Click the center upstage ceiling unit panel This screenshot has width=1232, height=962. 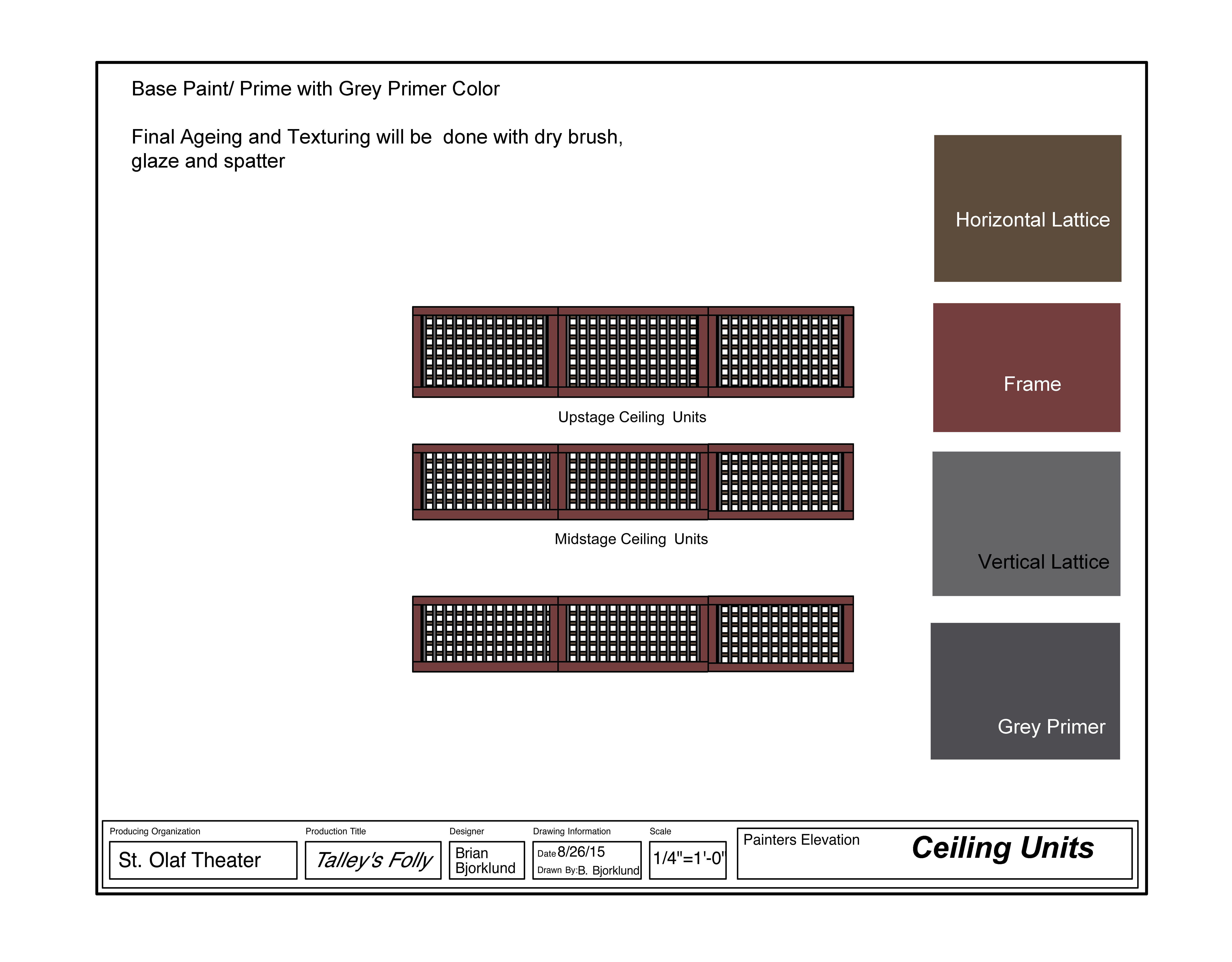pos(632,352)
